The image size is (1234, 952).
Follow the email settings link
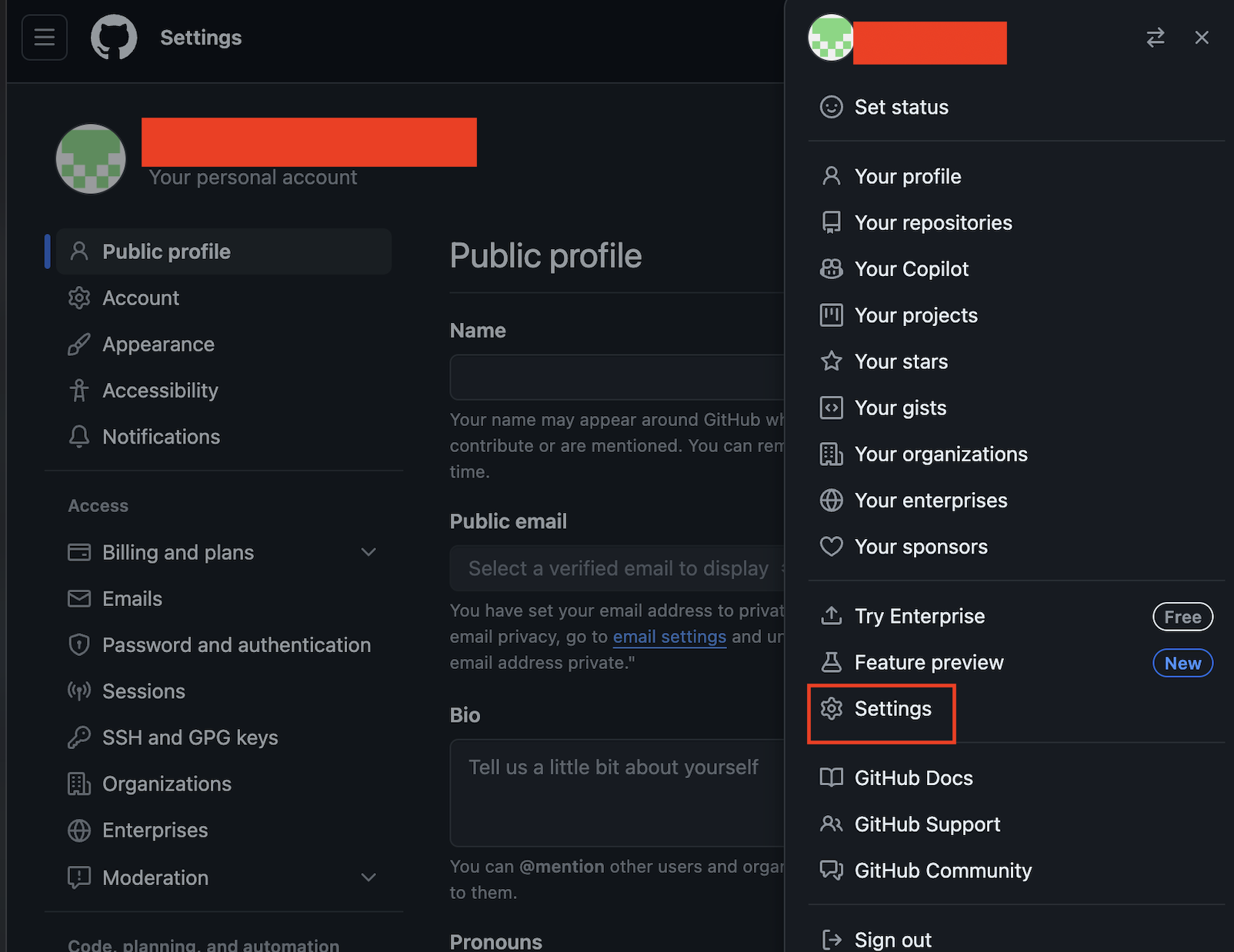669,637
